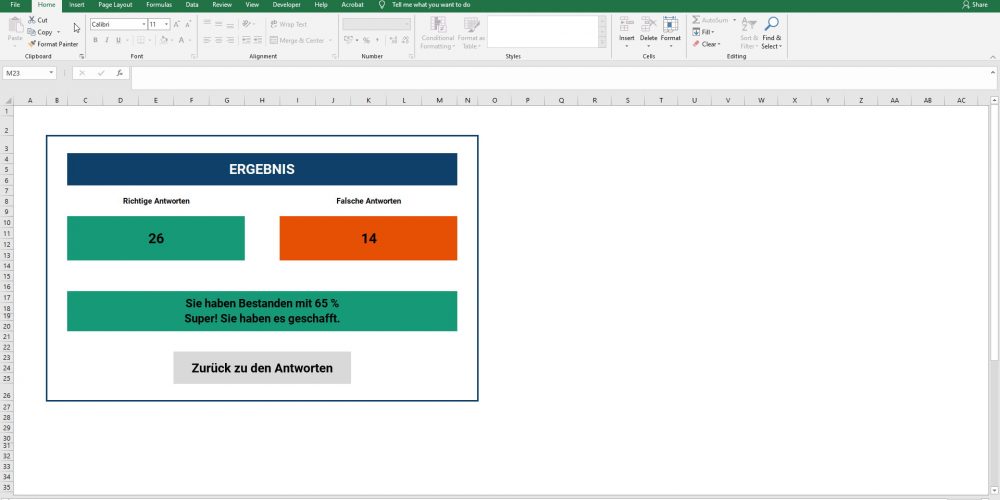Switch to the Page Layout tab
The height and width of the screenshot is (500, 1000).
[115, 4]
